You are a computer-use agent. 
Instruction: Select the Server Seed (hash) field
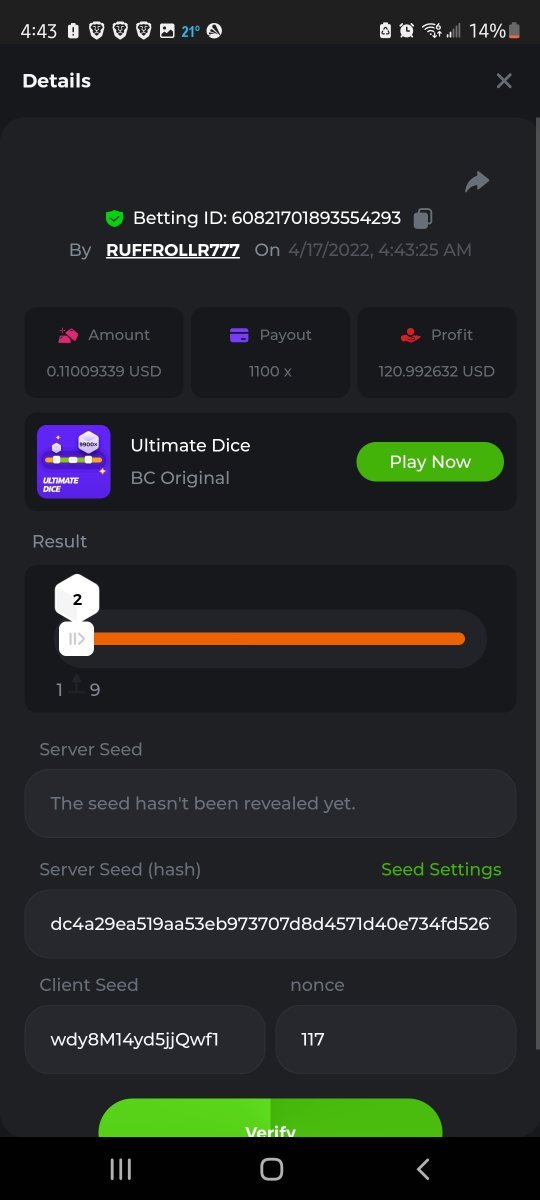[270, 924]
